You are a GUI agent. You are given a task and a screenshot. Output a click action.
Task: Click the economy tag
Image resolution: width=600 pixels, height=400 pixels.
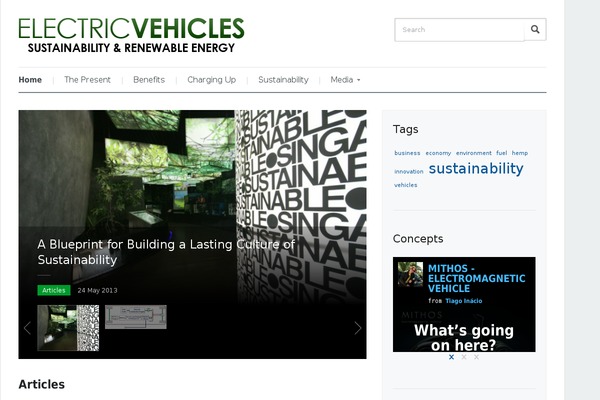click(x=438, y=153)
